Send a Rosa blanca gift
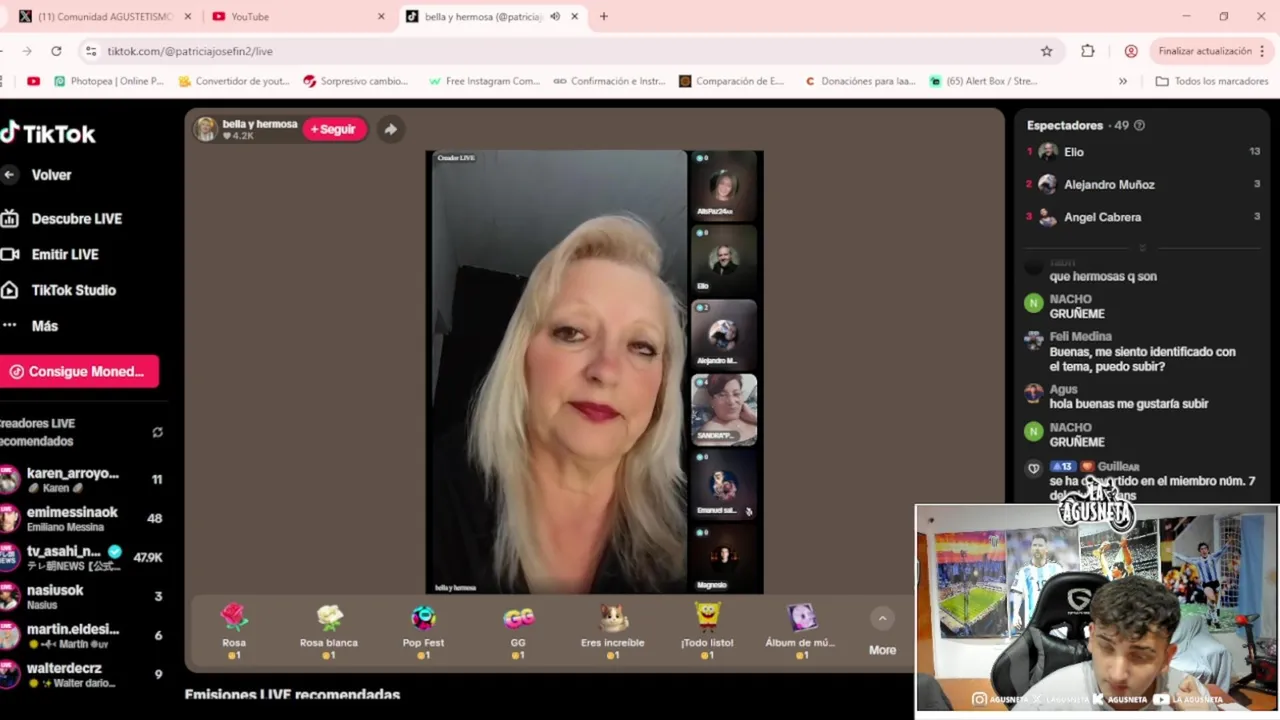 click(329, 630)
